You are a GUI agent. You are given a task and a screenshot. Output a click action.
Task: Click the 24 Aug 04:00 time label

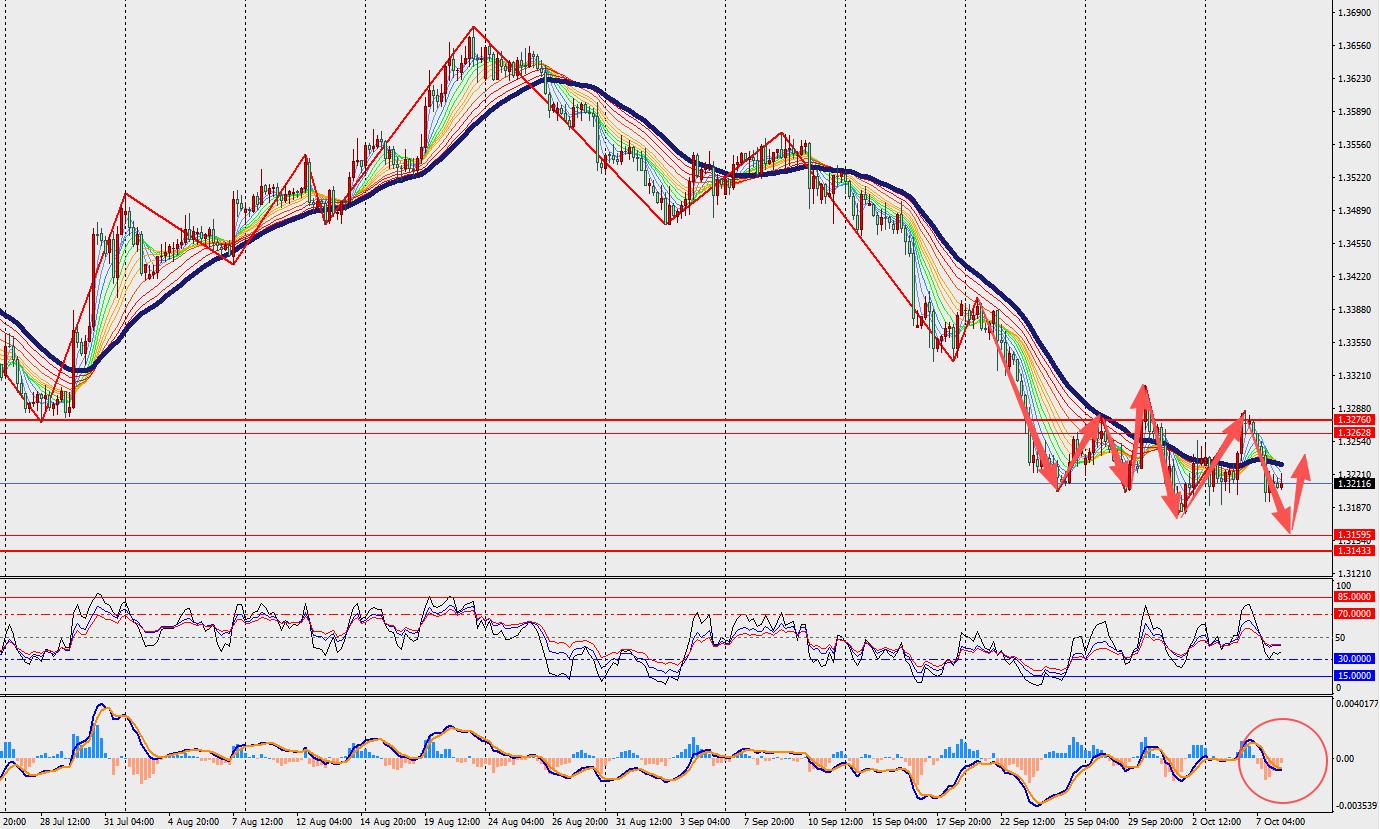[x=514, y=821]
